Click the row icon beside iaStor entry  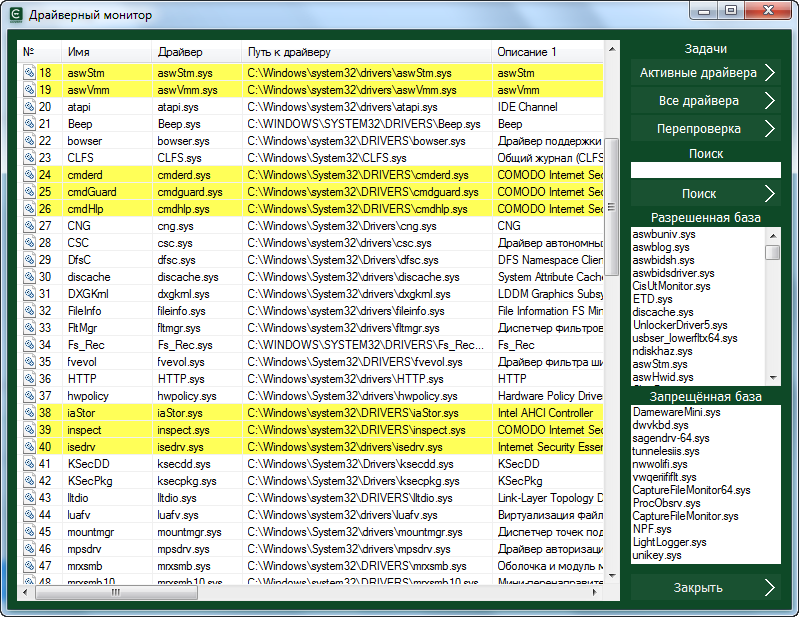(x=29, y=413)
